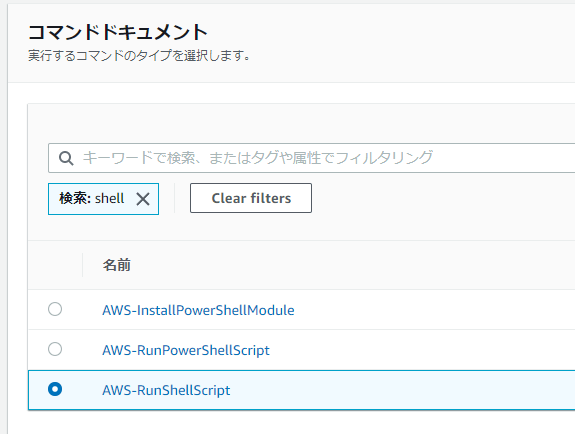Click the AWS-InstallPowerShellModule table row
Screen dimensions: 575x434
click(x=301, y=310)
